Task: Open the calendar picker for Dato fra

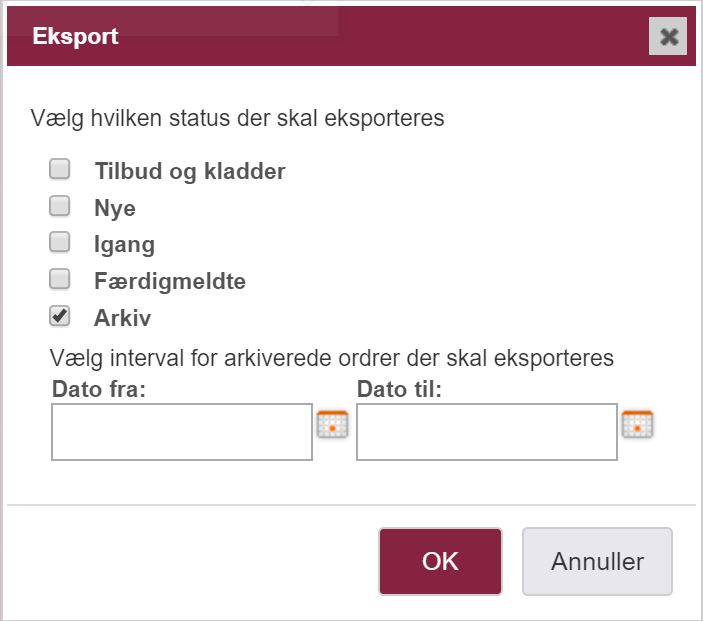Action: coord(332,424)
